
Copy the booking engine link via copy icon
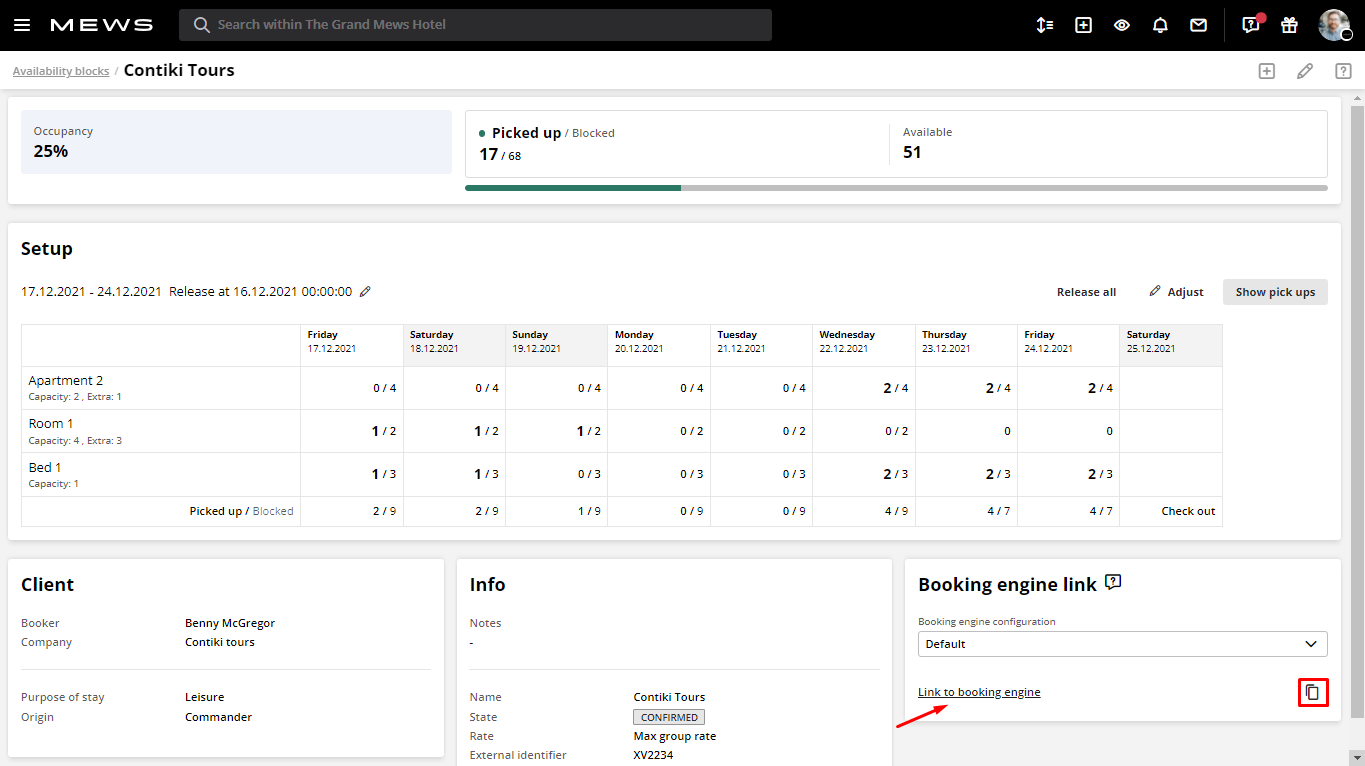[1313, 691]
